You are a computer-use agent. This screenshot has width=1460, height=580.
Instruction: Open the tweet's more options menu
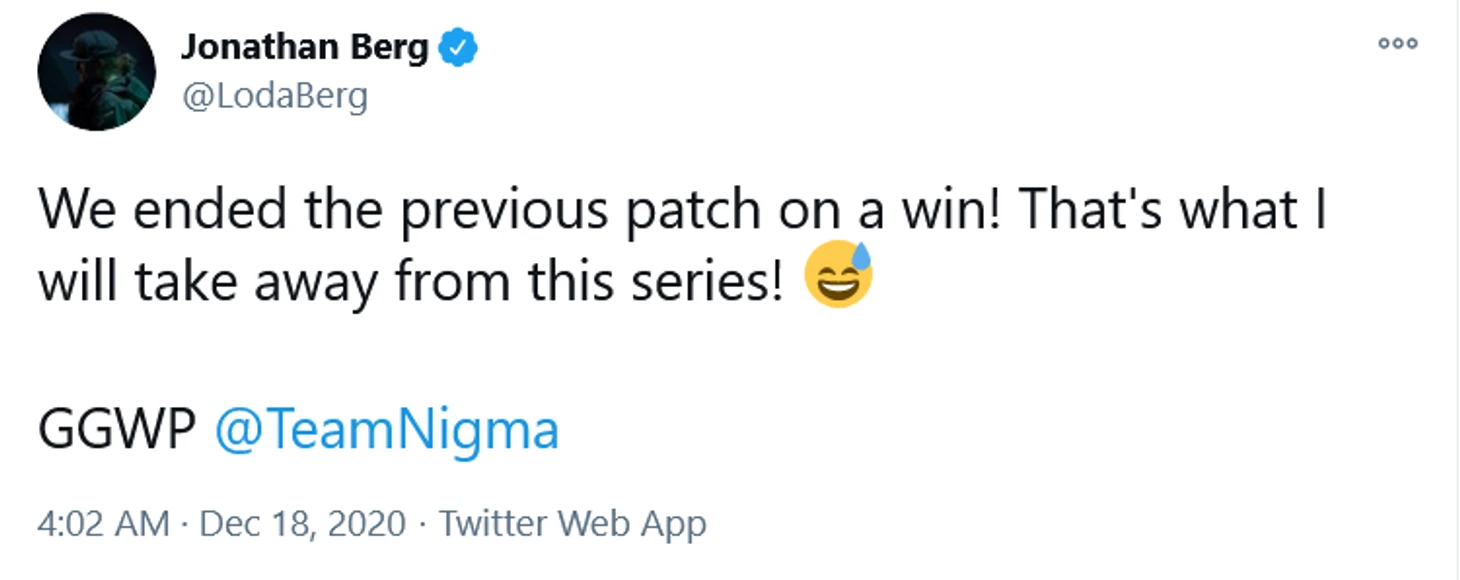click(x=1397, y=43)
